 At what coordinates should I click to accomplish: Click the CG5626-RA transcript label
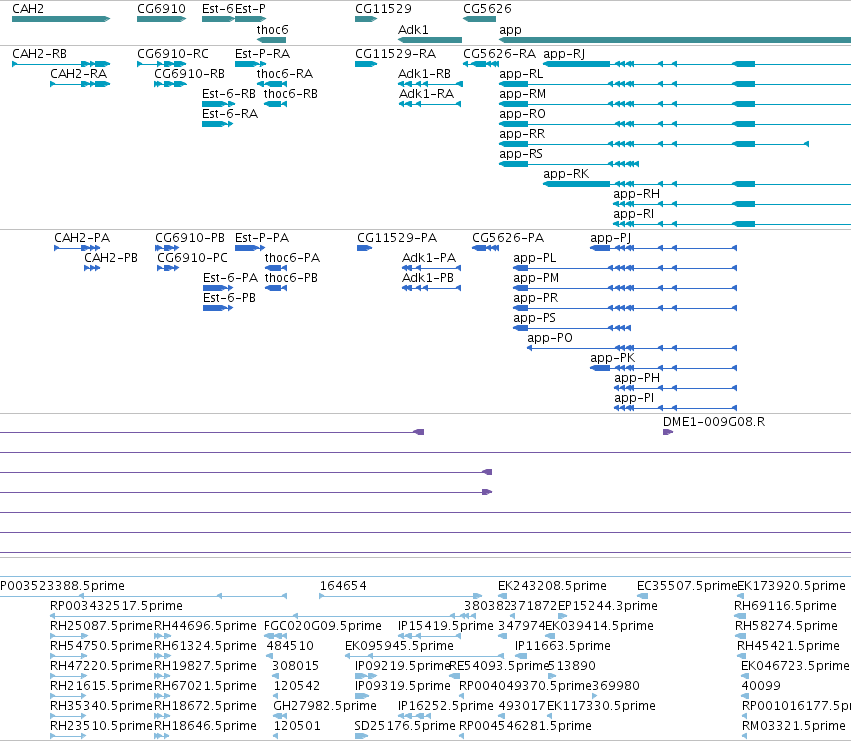(x=499, y=54)
